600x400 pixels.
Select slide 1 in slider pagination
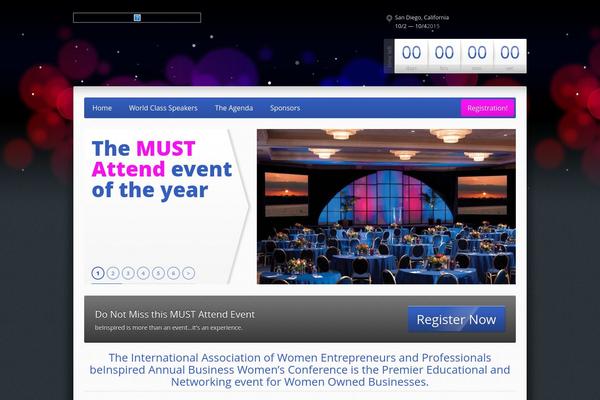click(x=98, y=273)
